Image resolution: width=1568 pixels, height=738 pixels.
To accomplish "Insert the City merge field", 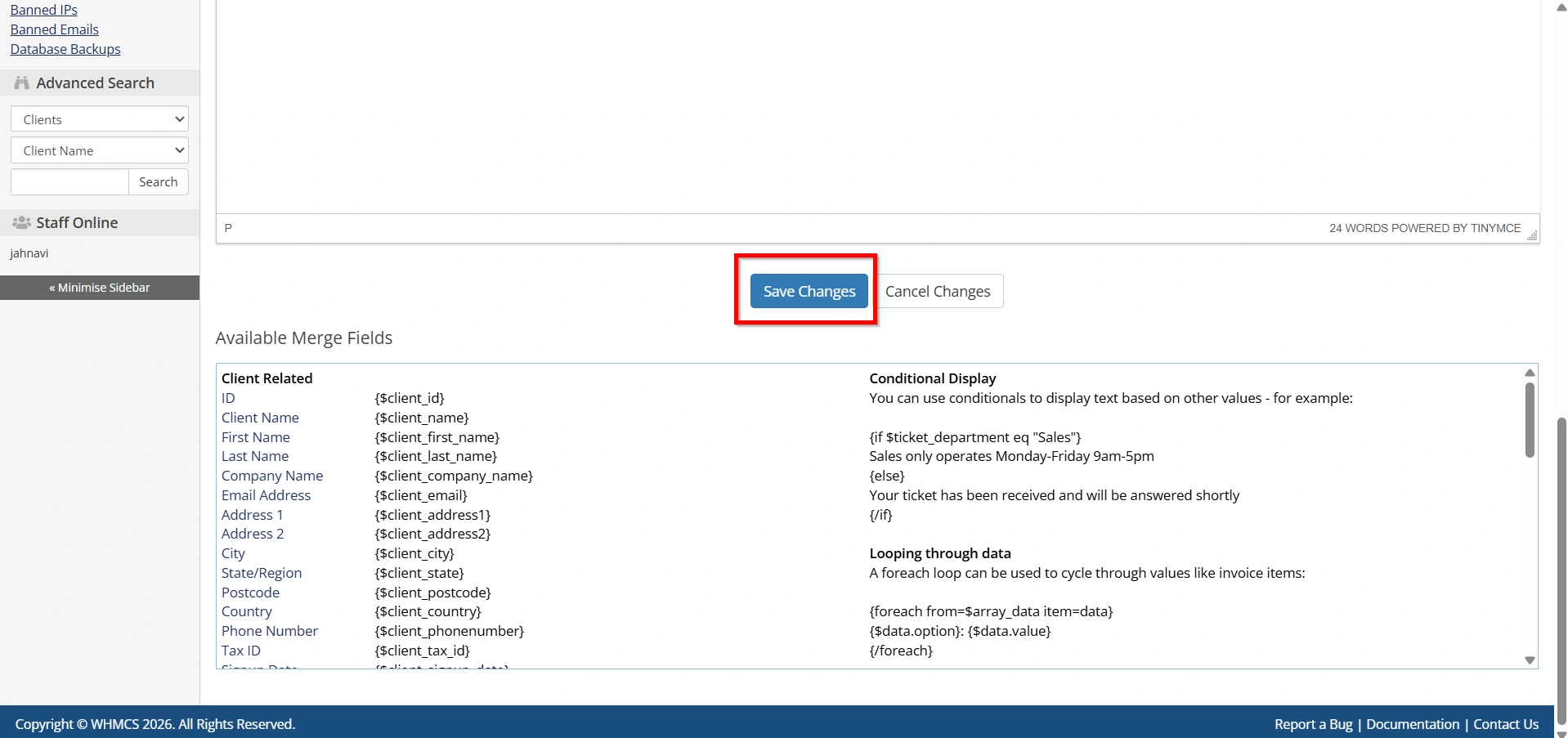I will coord(233,553).
